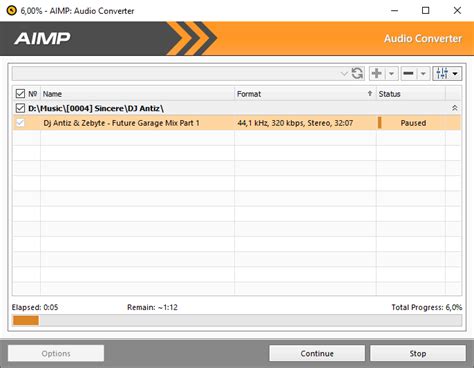Click the Options button
Viewport: 474px width, 368px height.
coord(56,353)
